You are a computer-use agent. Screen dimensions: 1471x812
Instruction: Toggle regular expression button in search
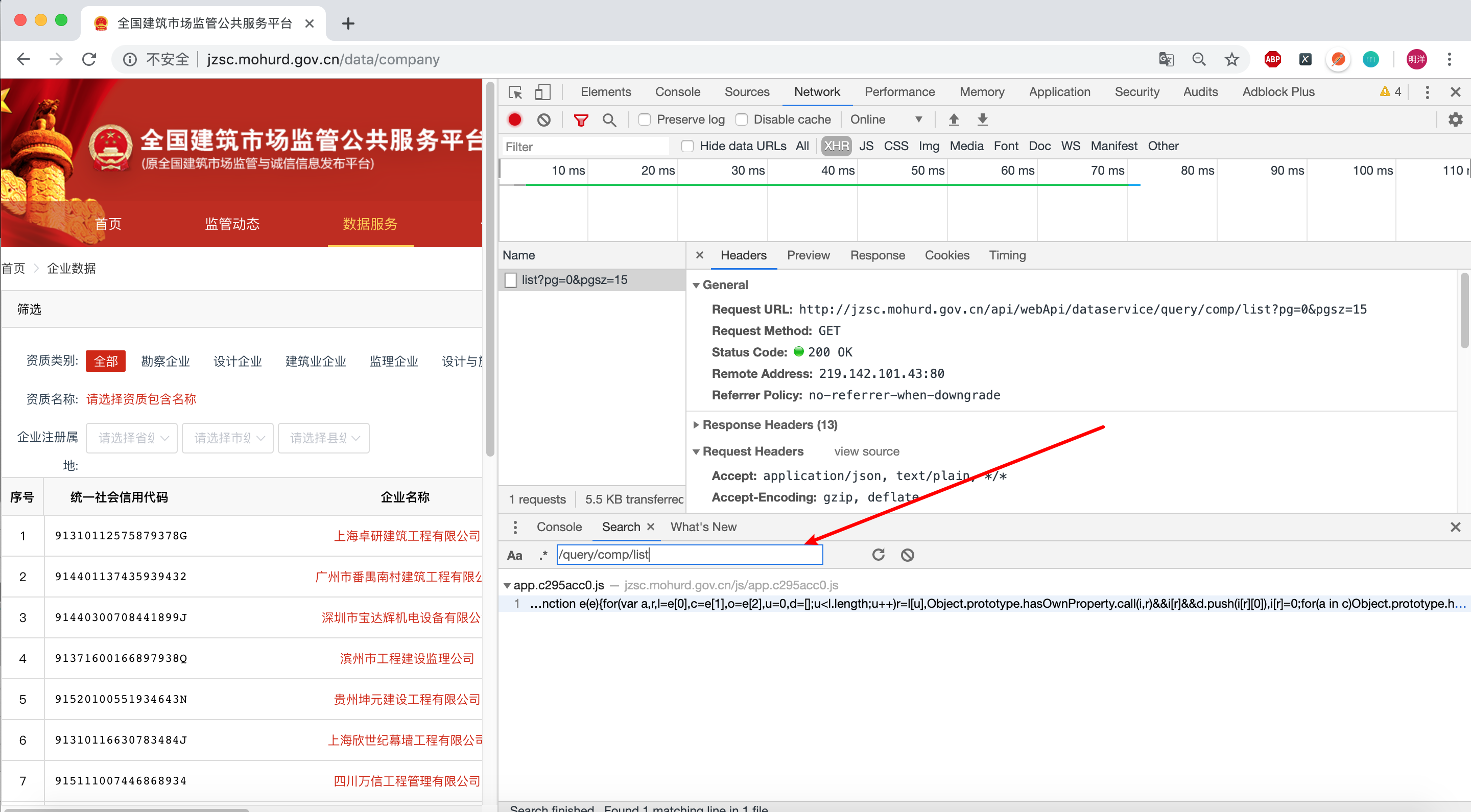pos(543,555)
